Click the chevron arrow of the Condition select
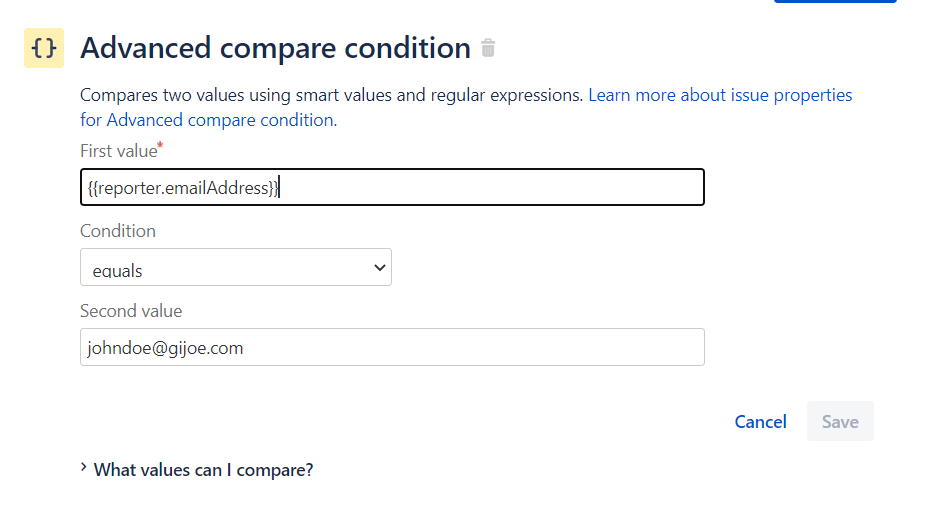Viewport: 940px width, 523px height. [x=379, y=267]
